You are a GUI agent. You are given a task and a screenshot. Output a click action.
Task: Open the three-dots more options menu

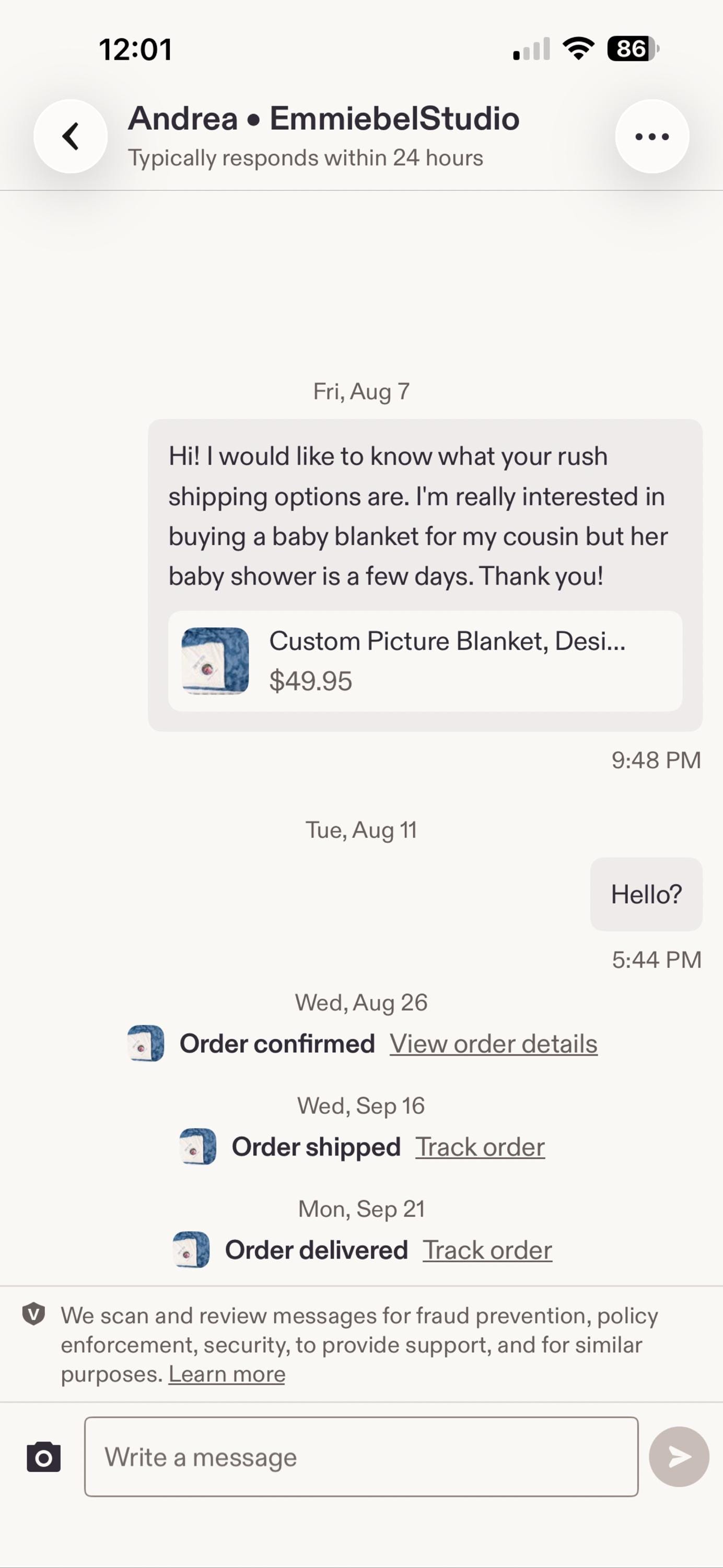(x=652, y=136)
